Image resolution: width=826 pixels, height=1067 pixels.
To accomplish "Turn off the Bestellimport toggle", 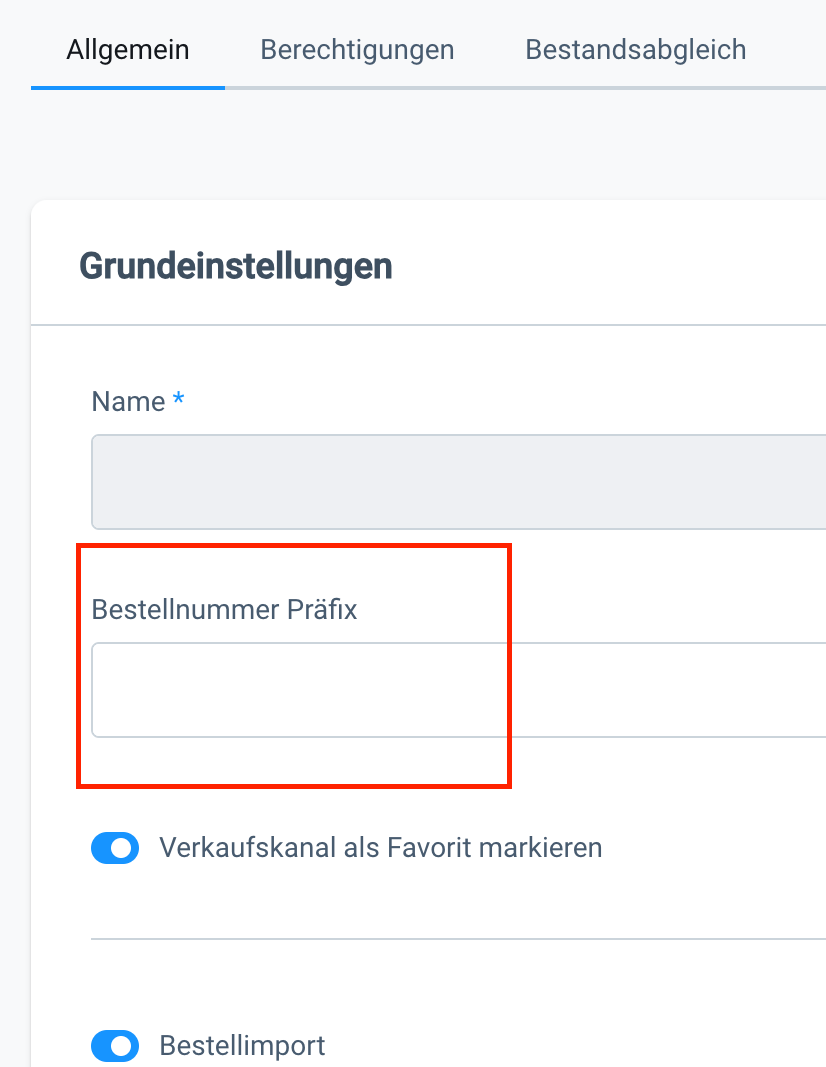I will tap(115, 1045).
